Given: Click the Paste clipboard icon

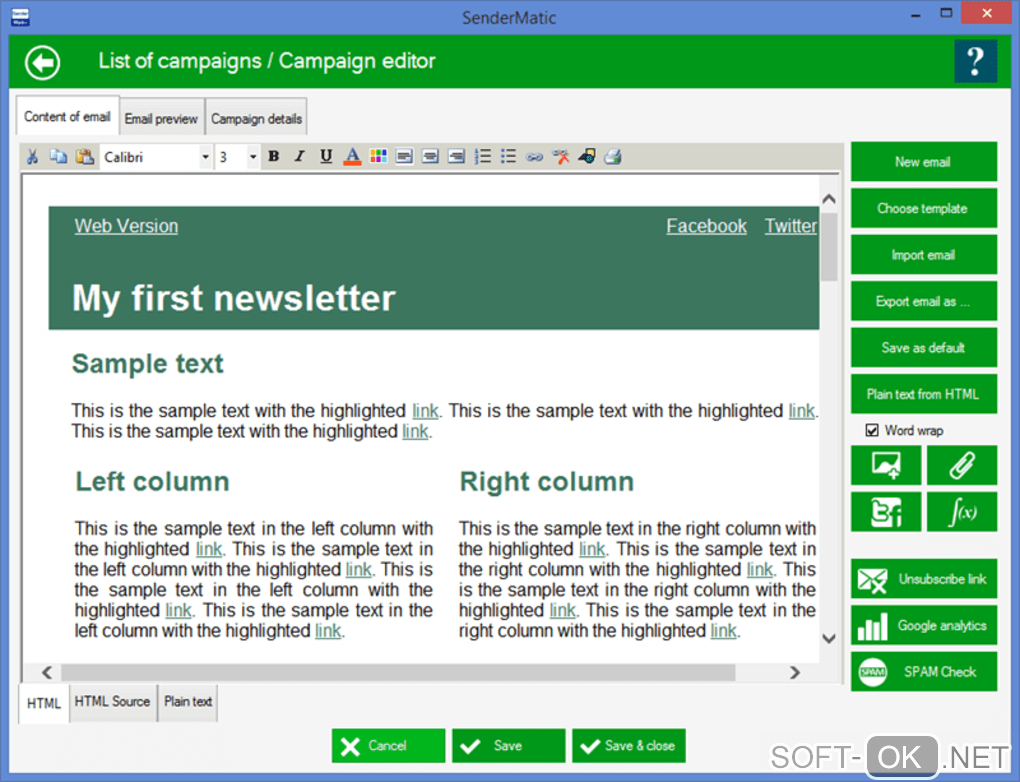Looking at the screenshot, I should pyautogui.click(x=85, y=157).
